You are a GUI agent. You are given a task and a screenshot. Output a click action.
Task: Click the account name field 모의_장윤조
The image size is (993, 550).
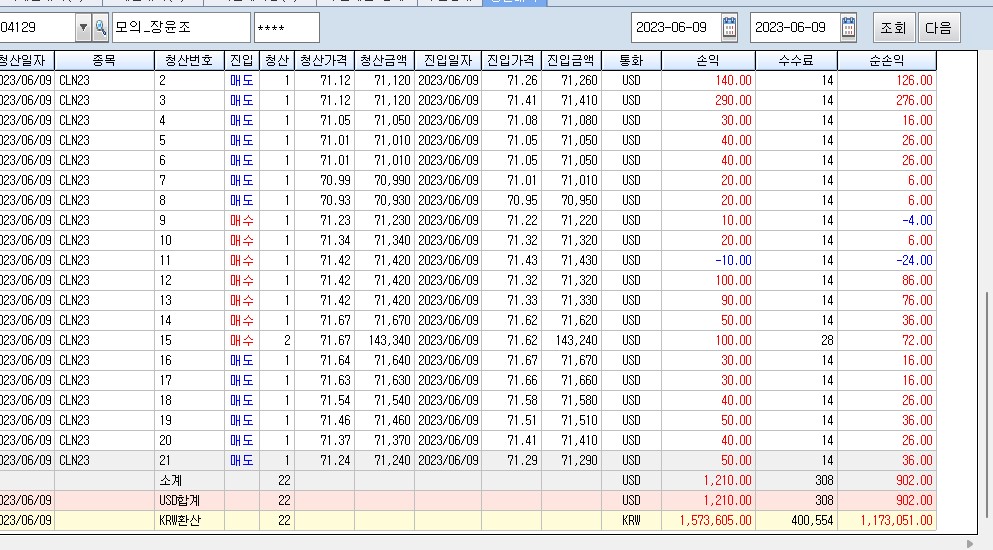click(x=180, y=27)
